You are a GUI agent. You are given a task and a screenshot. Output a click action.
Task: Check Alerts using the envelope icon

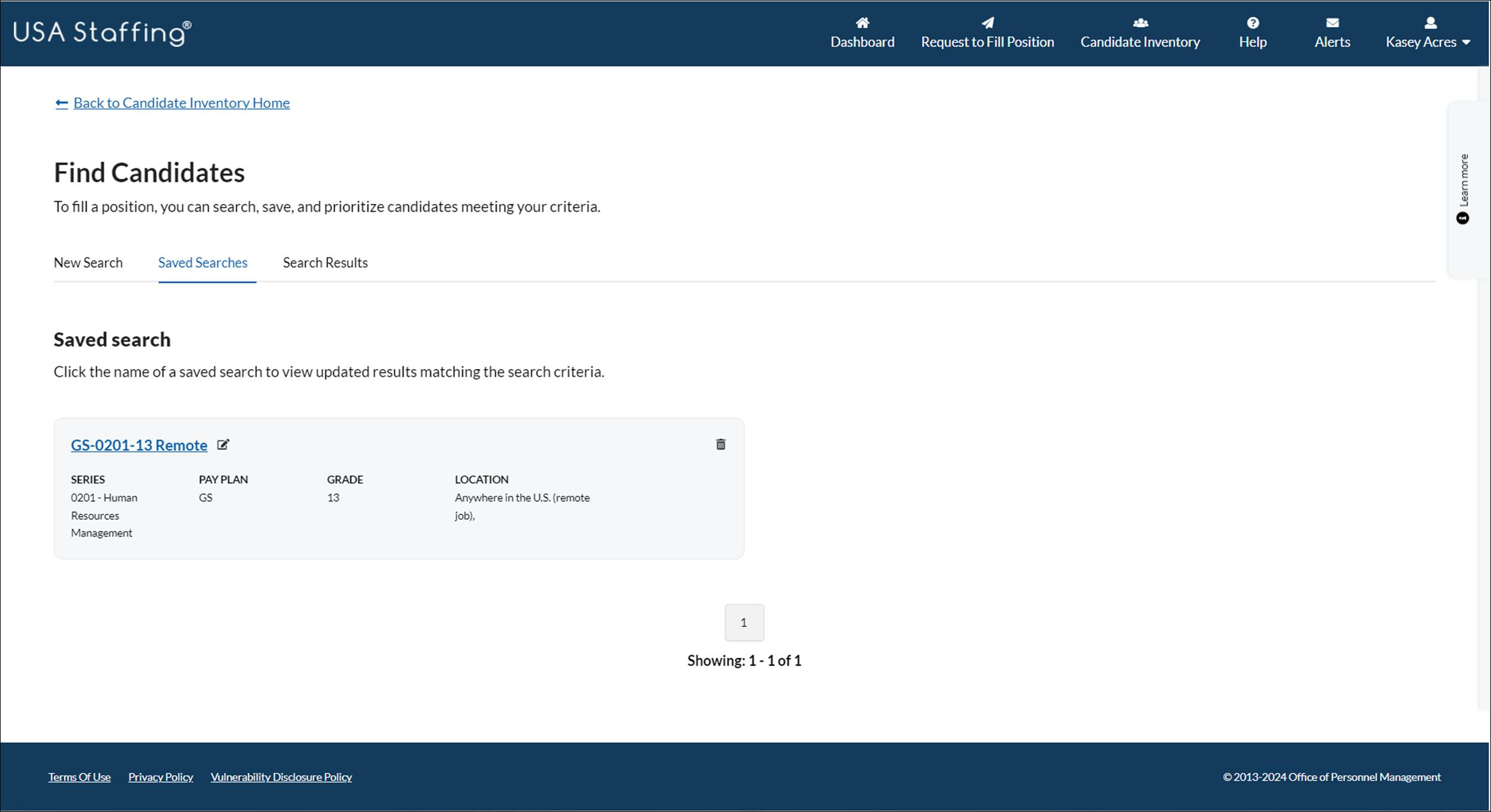[x=1332, y=23]
